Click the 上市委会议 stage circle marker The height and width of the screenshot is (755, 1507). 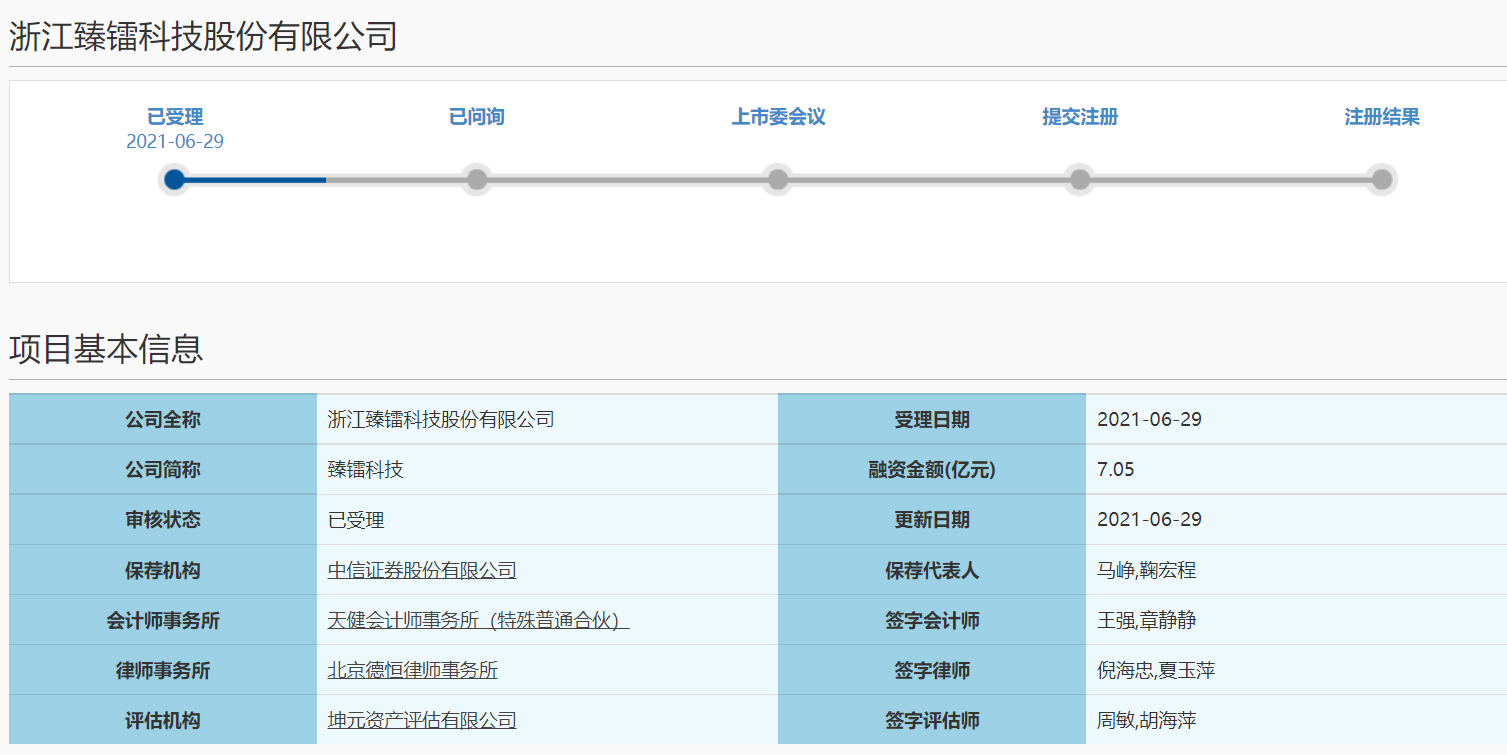[x=778, y=180]
